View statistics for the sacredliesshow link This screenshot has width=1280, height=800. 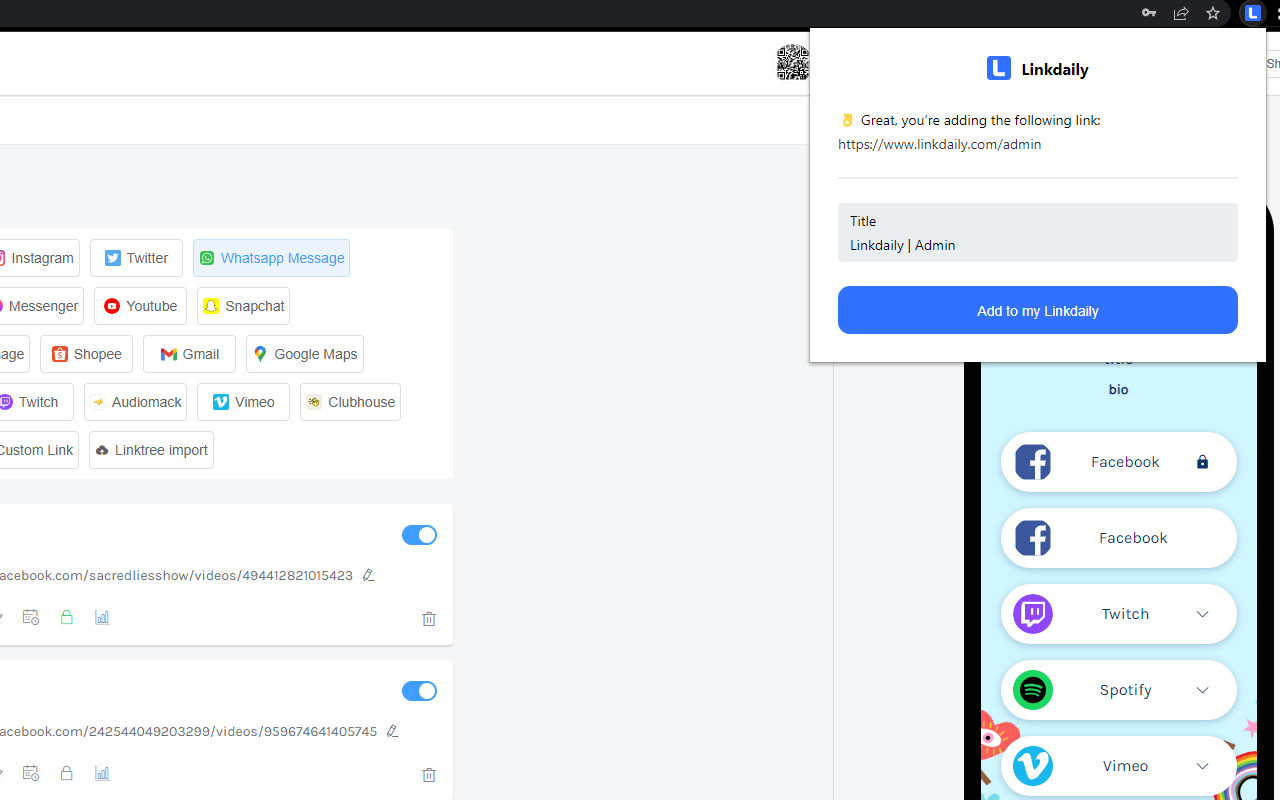(102, 617)
